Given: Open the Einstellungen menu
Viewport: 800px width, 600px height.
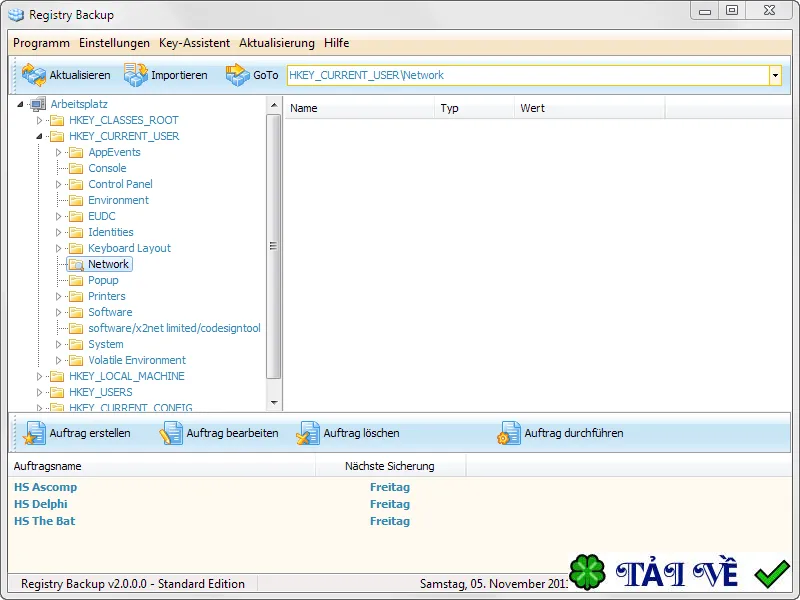Looking at the screenshot, I should 114,43.
